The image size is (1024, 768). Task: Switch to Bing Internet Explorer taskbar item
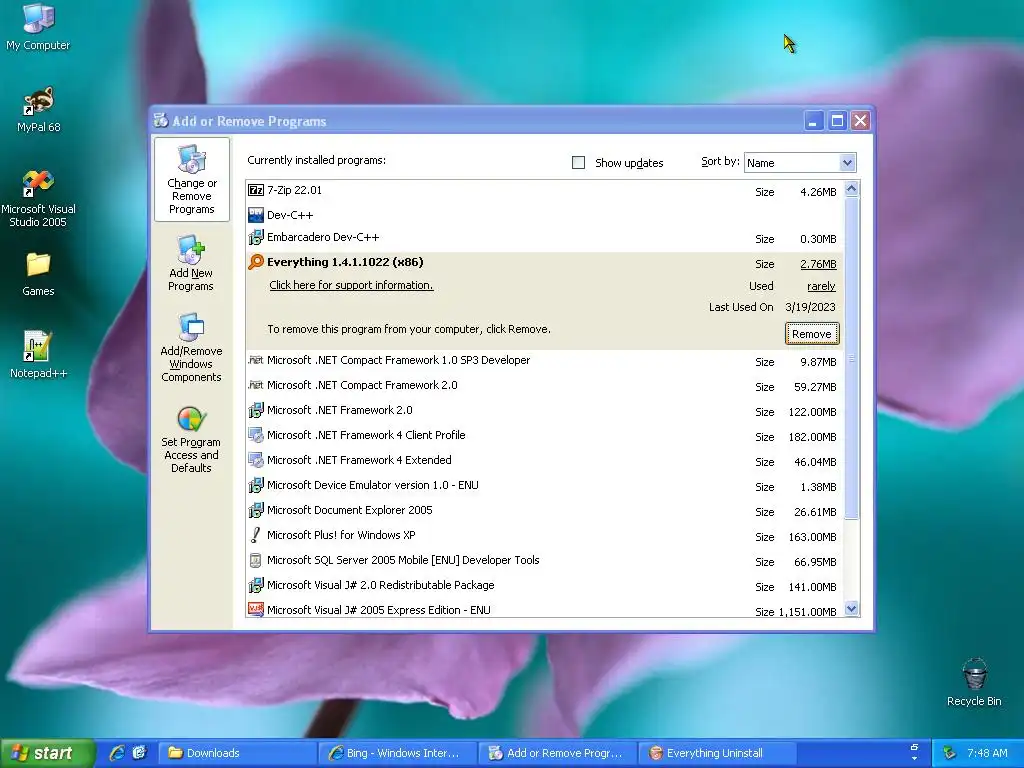click(x=398, y=753)
